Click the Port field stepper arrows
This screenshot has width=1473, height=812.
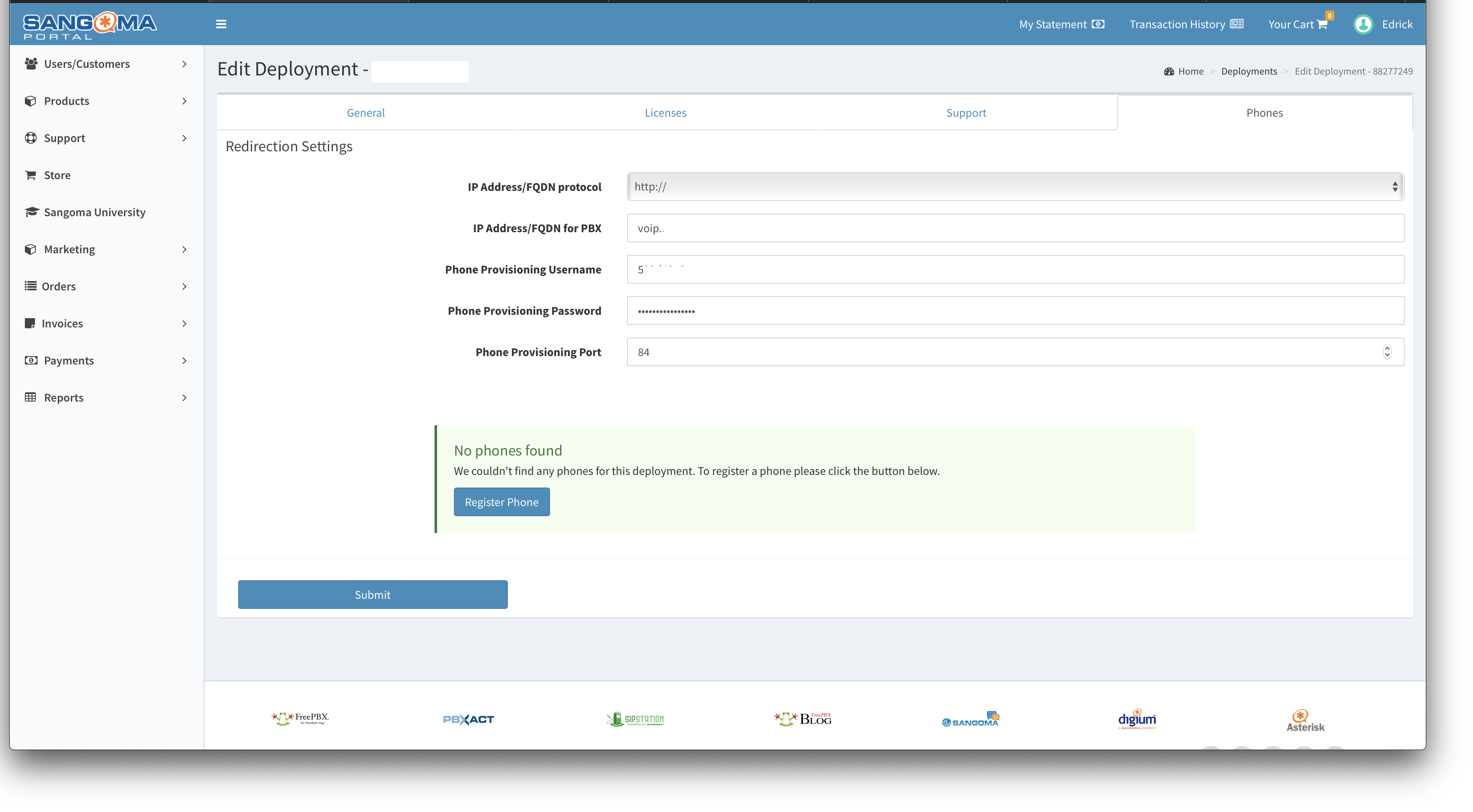1387,352
